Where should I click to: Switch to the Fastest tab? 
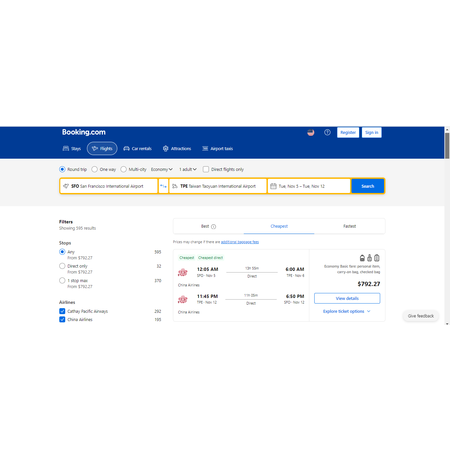pyautogui.click(x=349, y=226)
